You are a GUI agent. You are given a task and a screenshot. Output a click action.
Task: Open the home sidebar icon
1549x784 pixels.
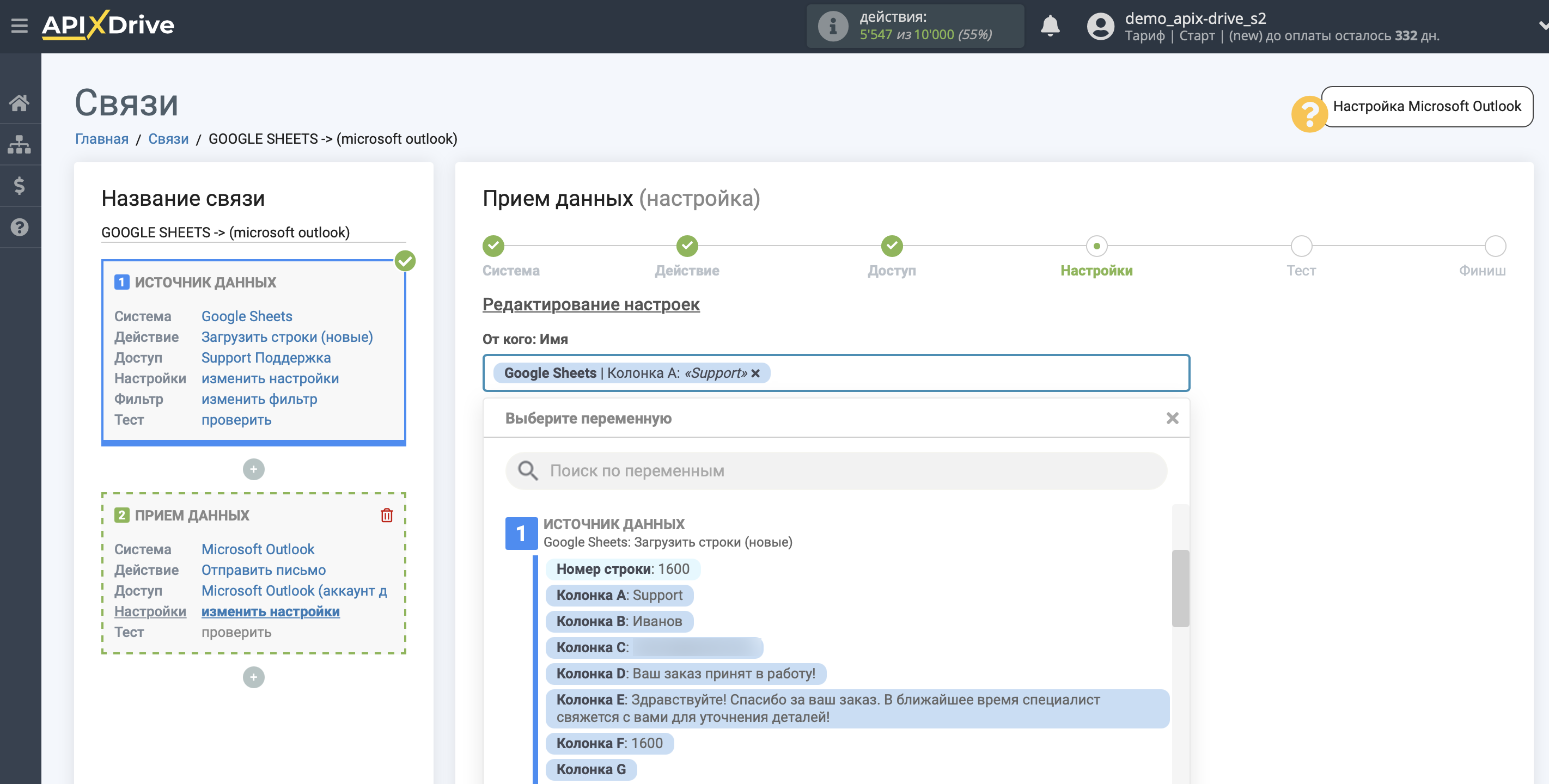pyautogui.click(x=19, y=103)
